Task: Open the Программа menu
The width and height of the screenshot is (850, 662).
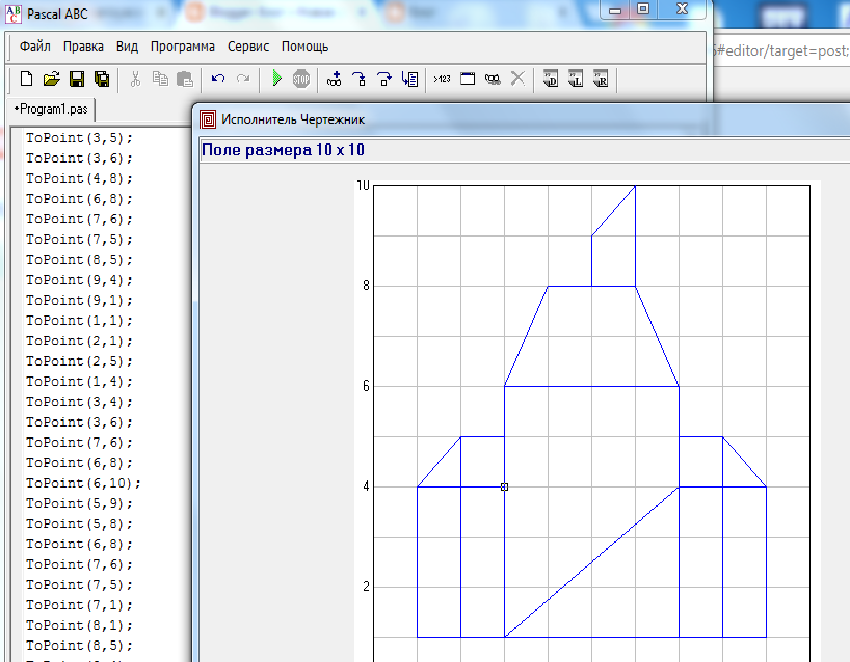Action: [183, 47]
